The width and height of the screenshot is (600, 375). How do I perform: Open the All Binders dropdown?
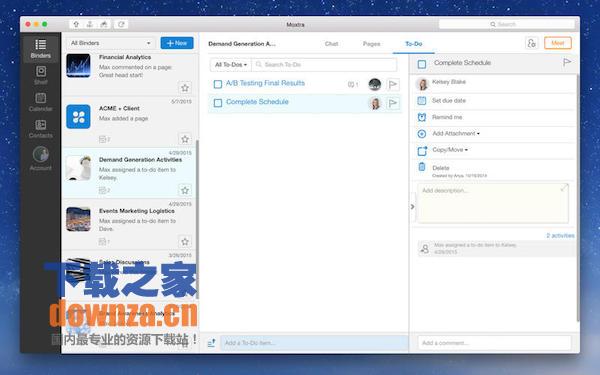111,43
